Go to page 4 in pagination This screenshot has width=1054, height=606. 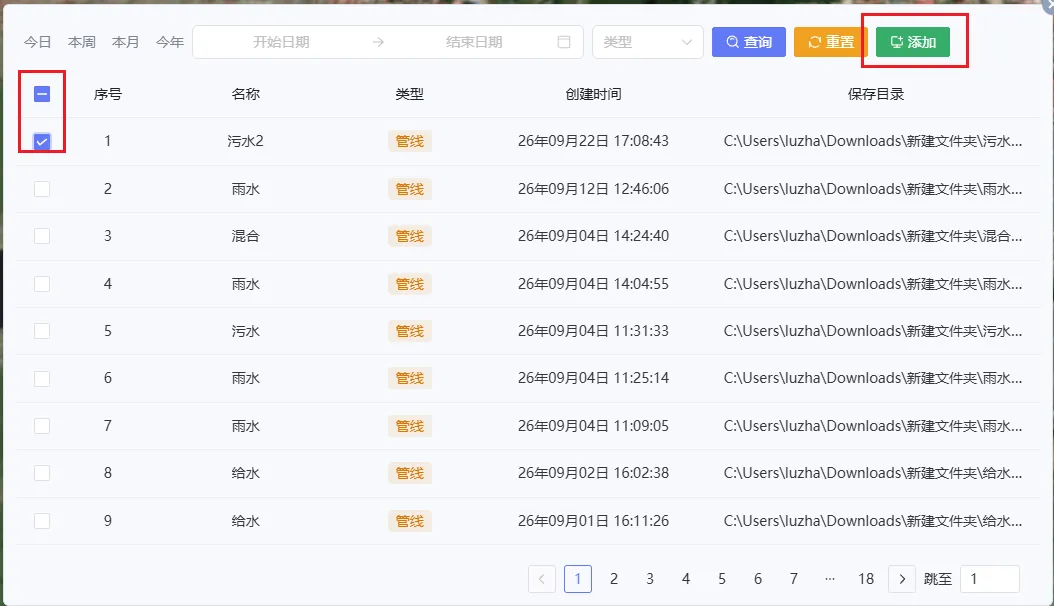(686, 579)
